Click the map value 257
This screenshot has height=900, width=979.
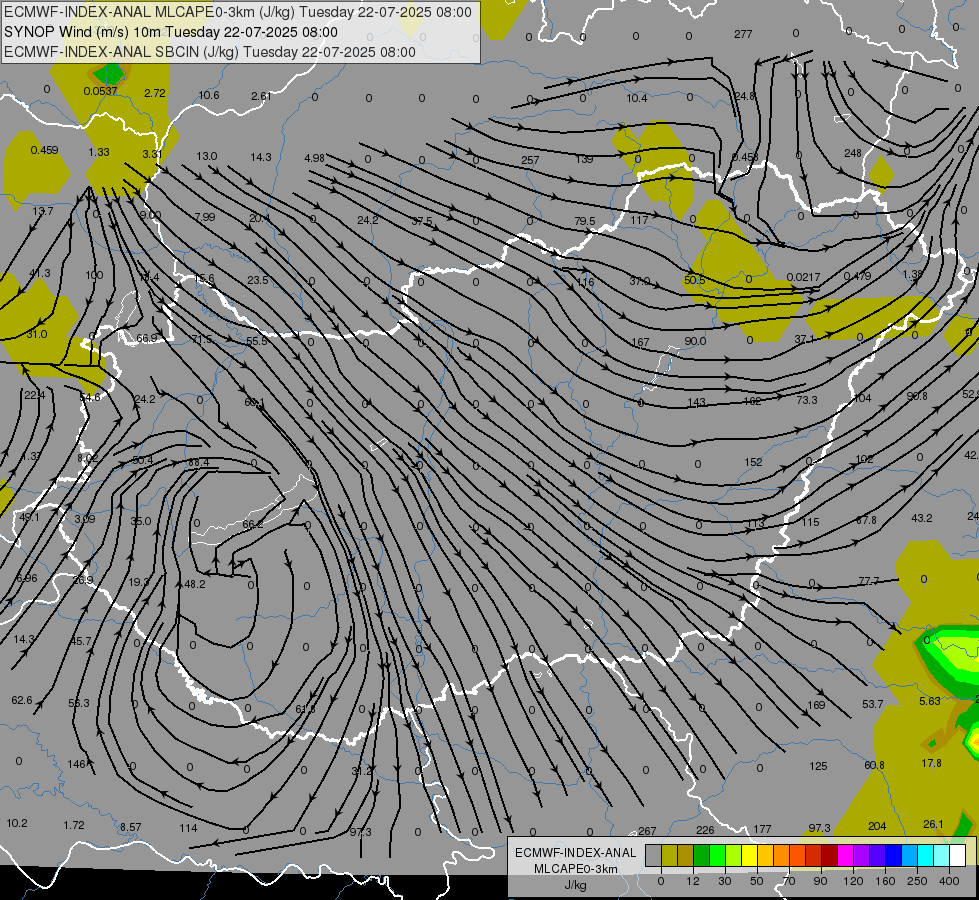530,160
